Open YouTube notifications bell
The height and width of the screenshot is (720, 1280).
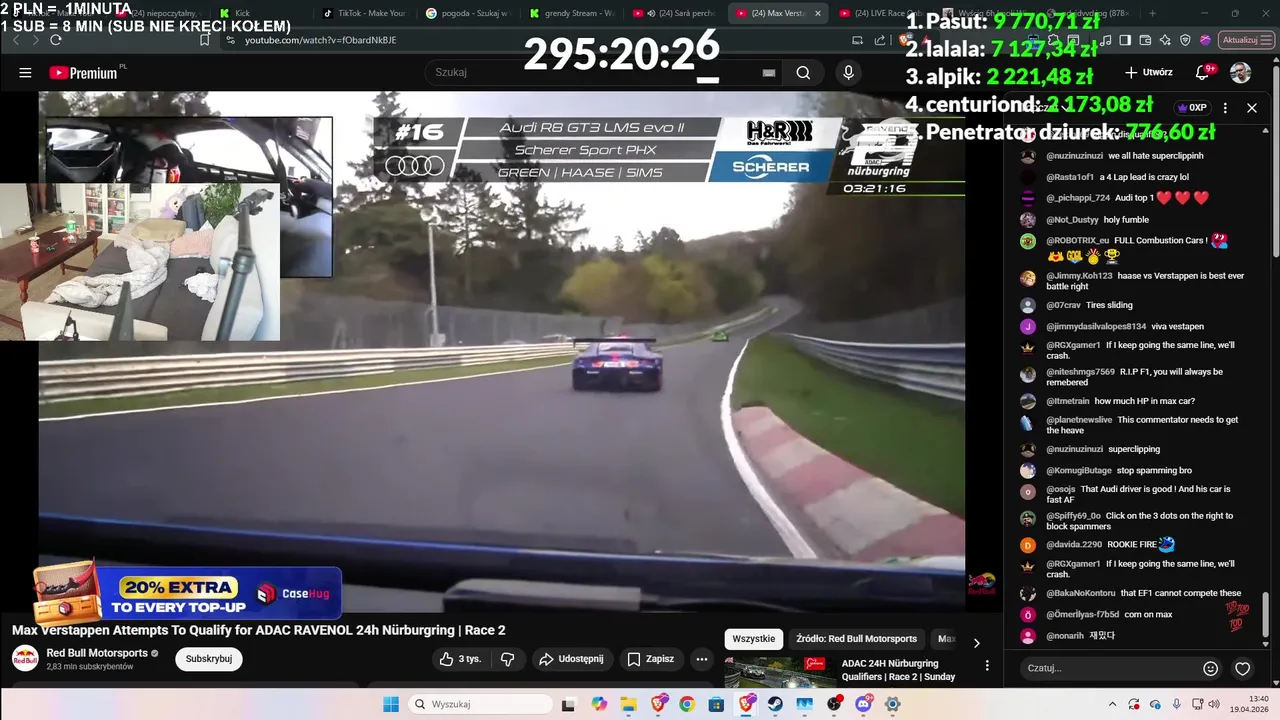point(1203,72)
